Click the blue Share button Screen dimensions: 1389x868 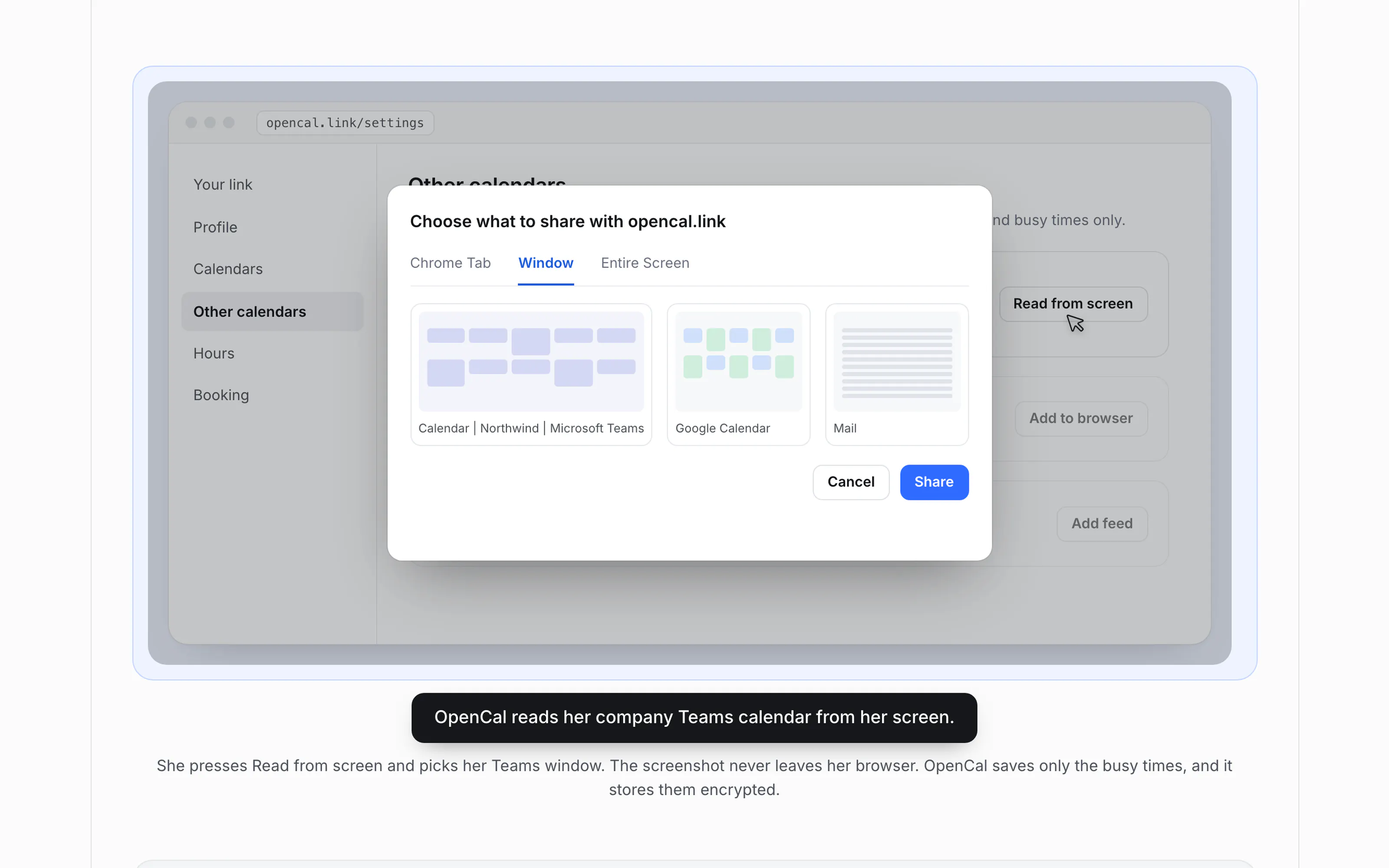point(934,482)
